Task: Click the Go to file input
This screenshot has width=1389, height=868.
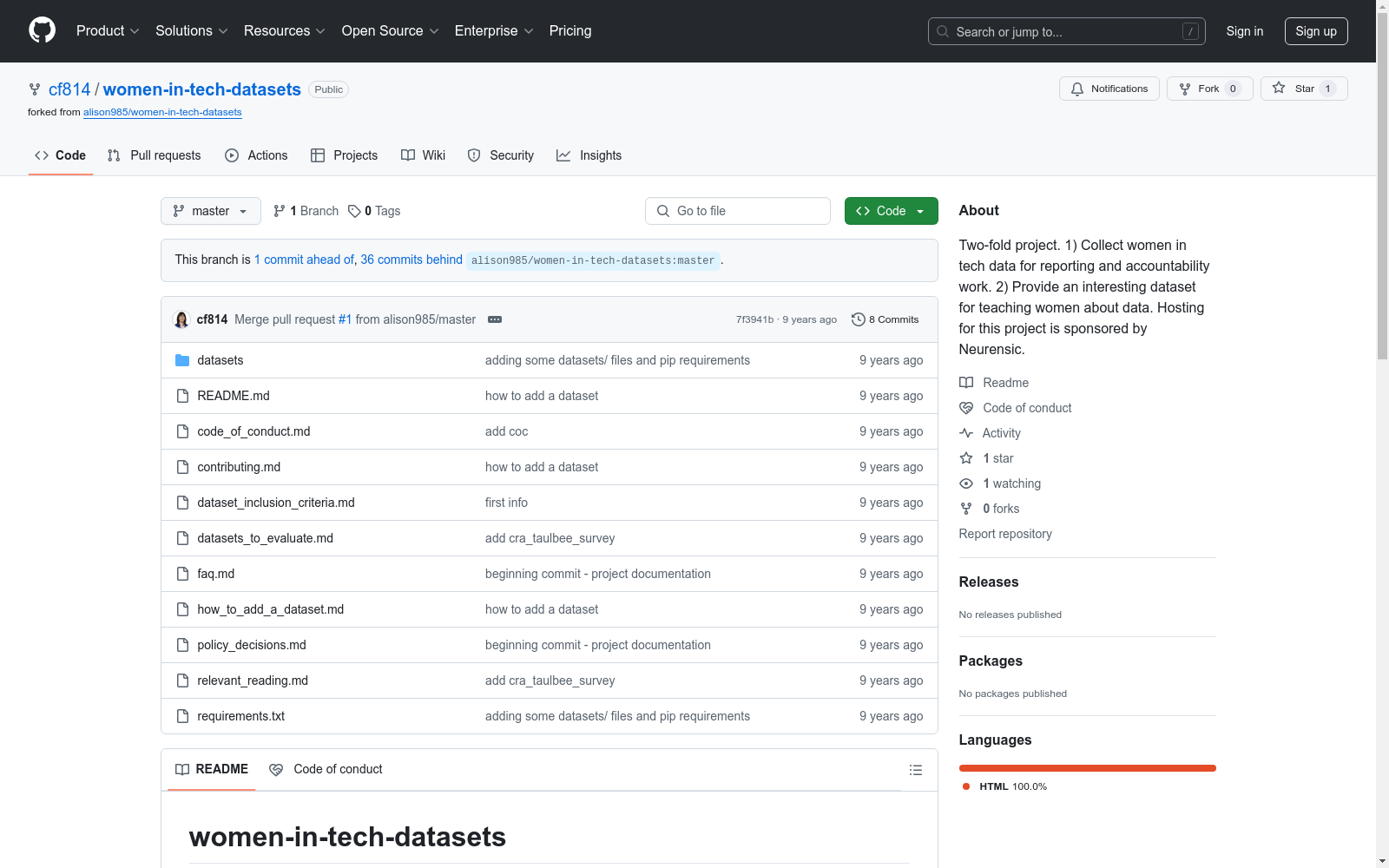Action: pos(738,211)
